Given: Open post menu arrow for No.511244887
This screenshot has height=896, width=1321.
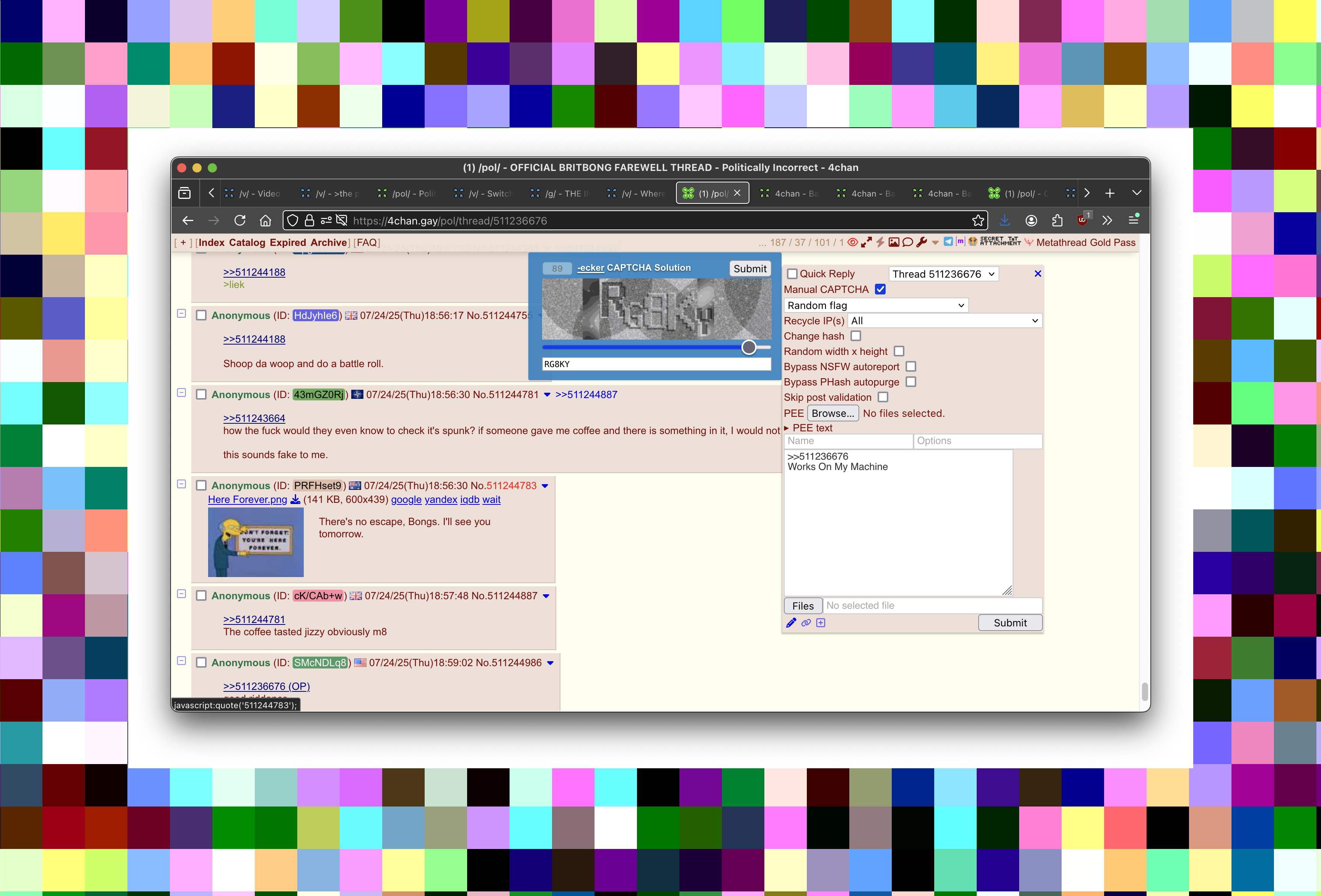Looking at the screenshot, I should 546,596.
